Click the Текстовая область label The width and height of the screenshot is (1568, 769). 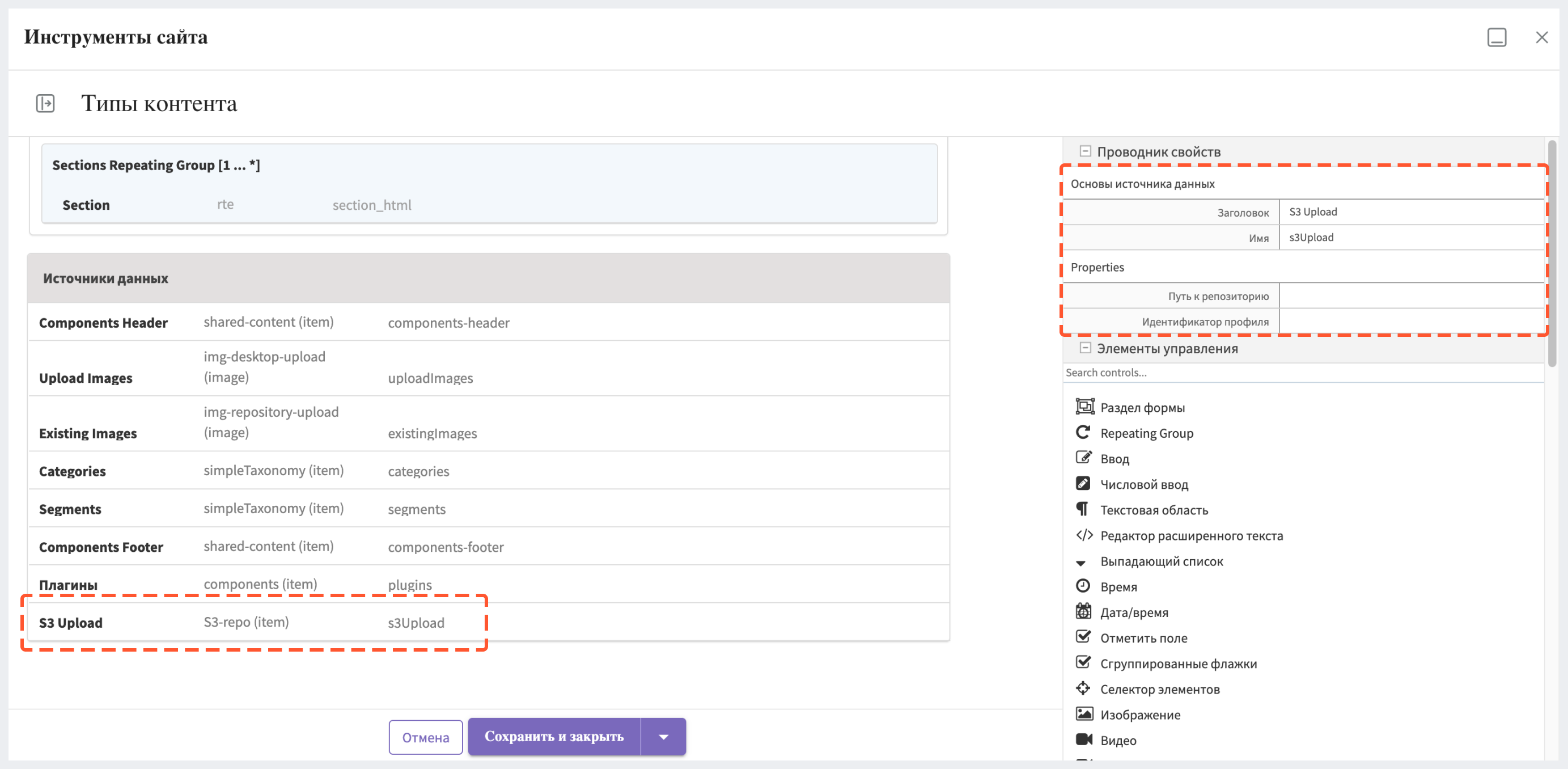[1154, 510]
